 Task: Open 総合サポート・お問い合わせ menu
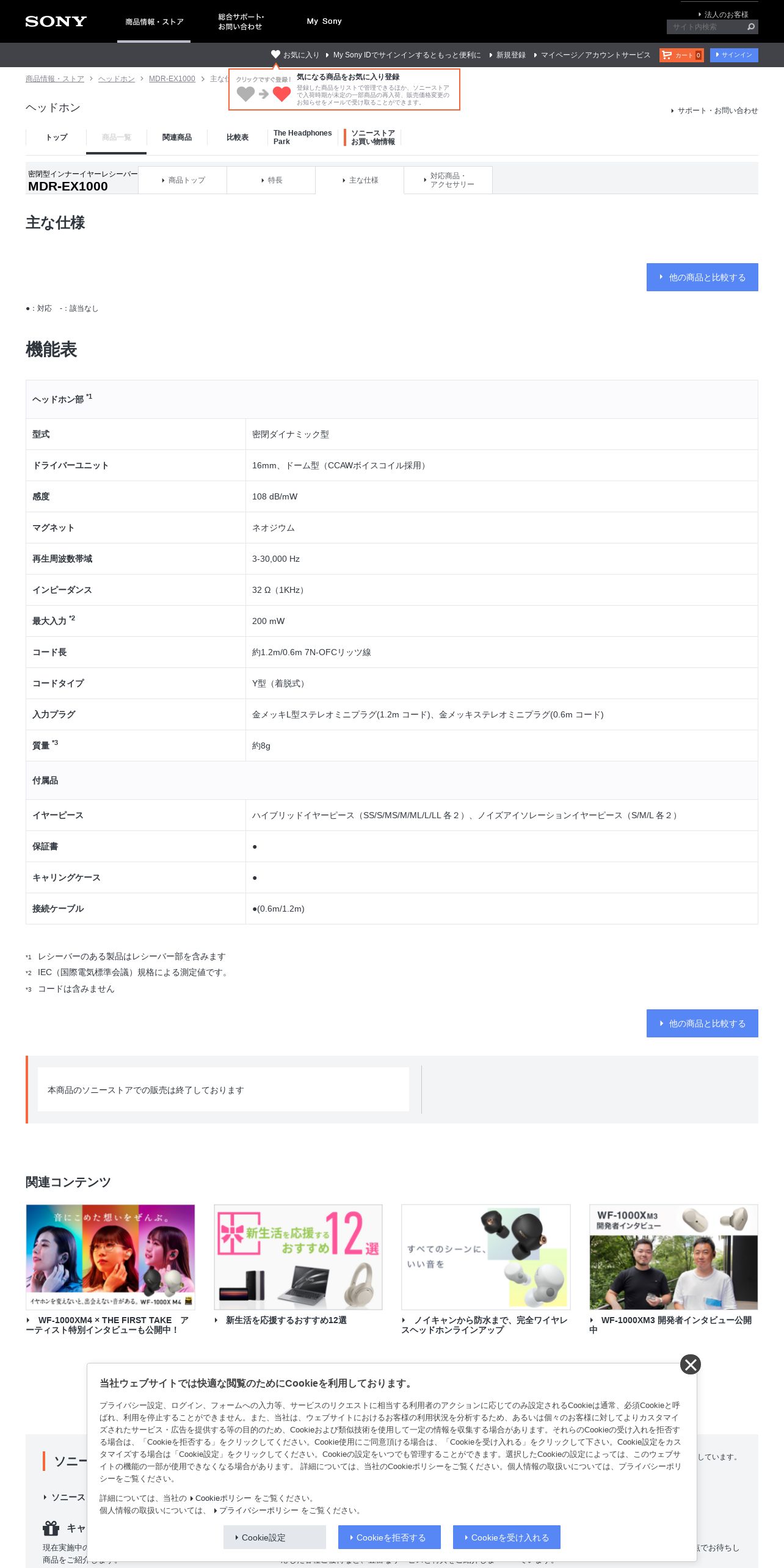point(241,21)
